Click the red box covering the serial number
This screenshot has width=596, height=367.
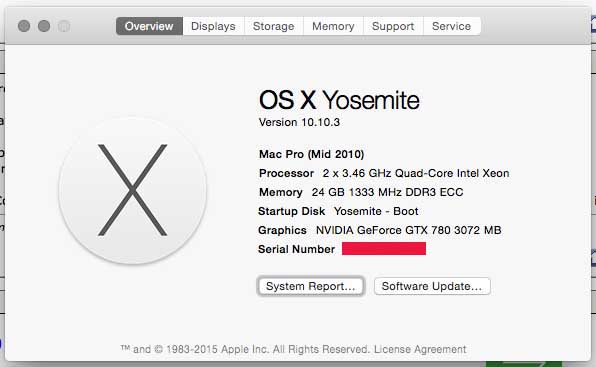(384, 248)
